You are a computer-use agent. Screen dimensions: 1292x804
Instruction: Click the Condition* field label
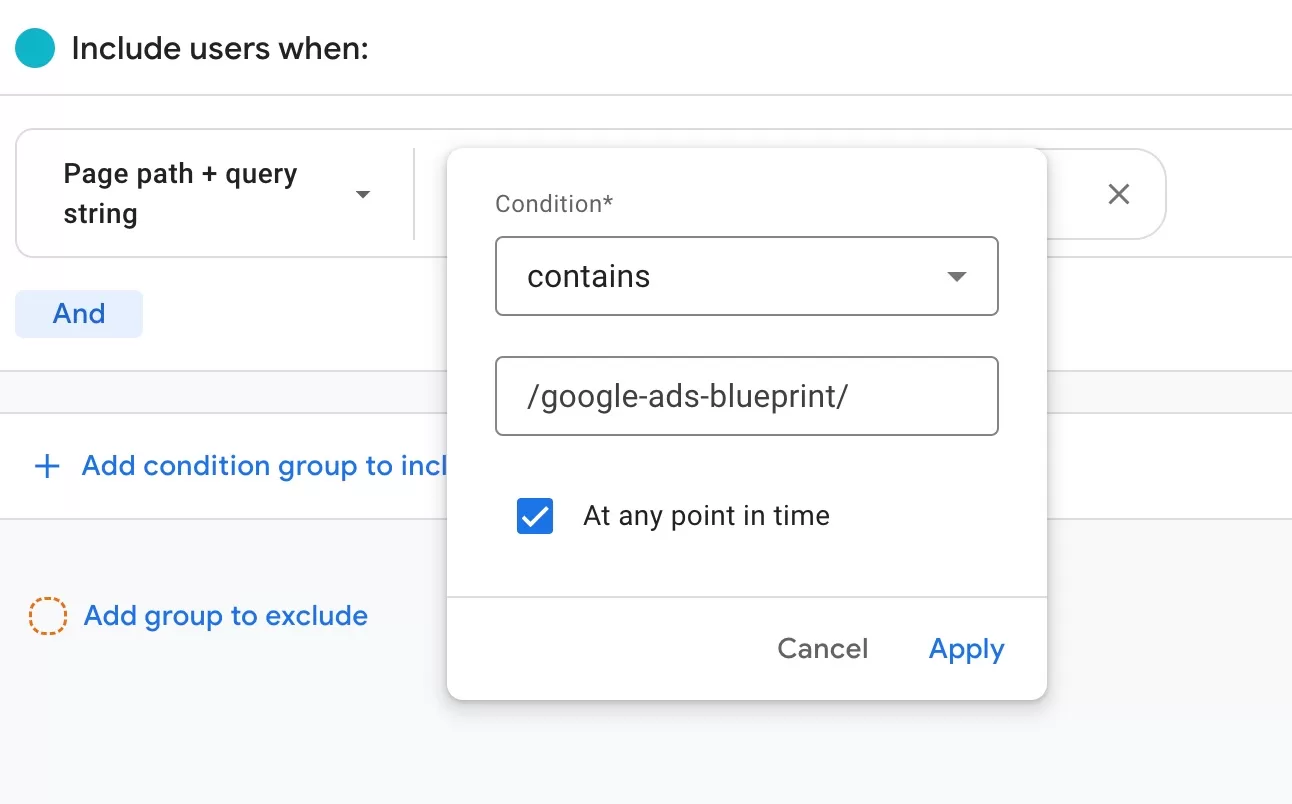pyautogui.click(x=554, y=204)
